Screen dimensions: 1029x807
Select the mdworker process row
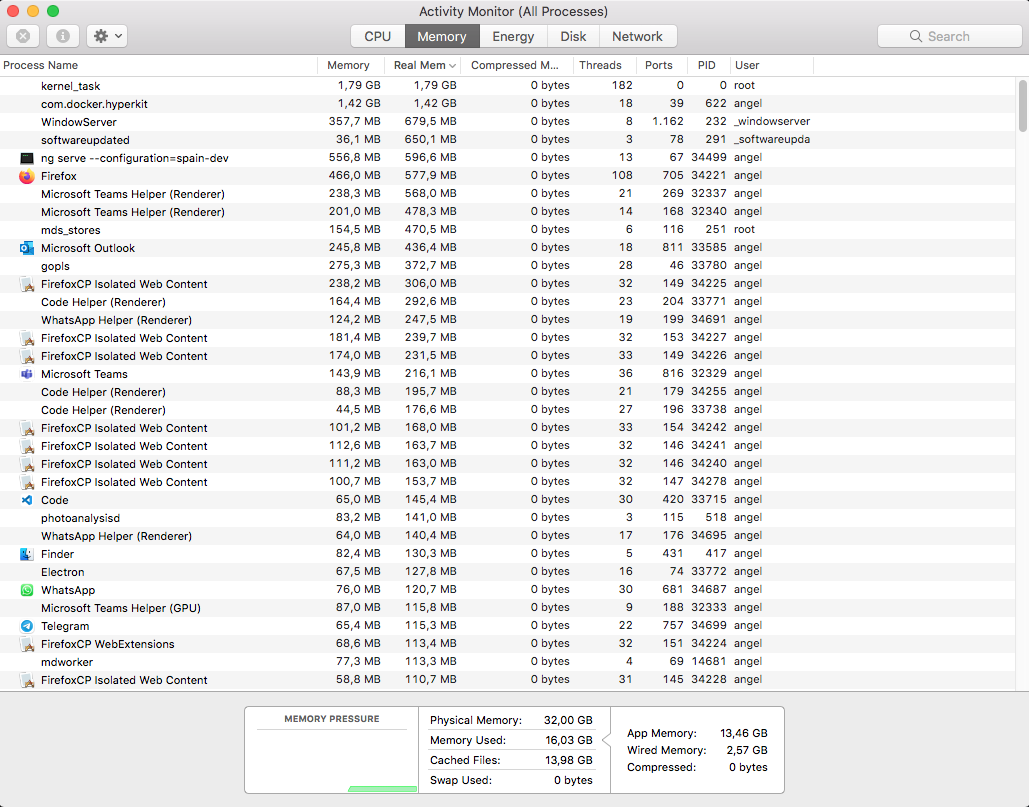coord(509,661)
